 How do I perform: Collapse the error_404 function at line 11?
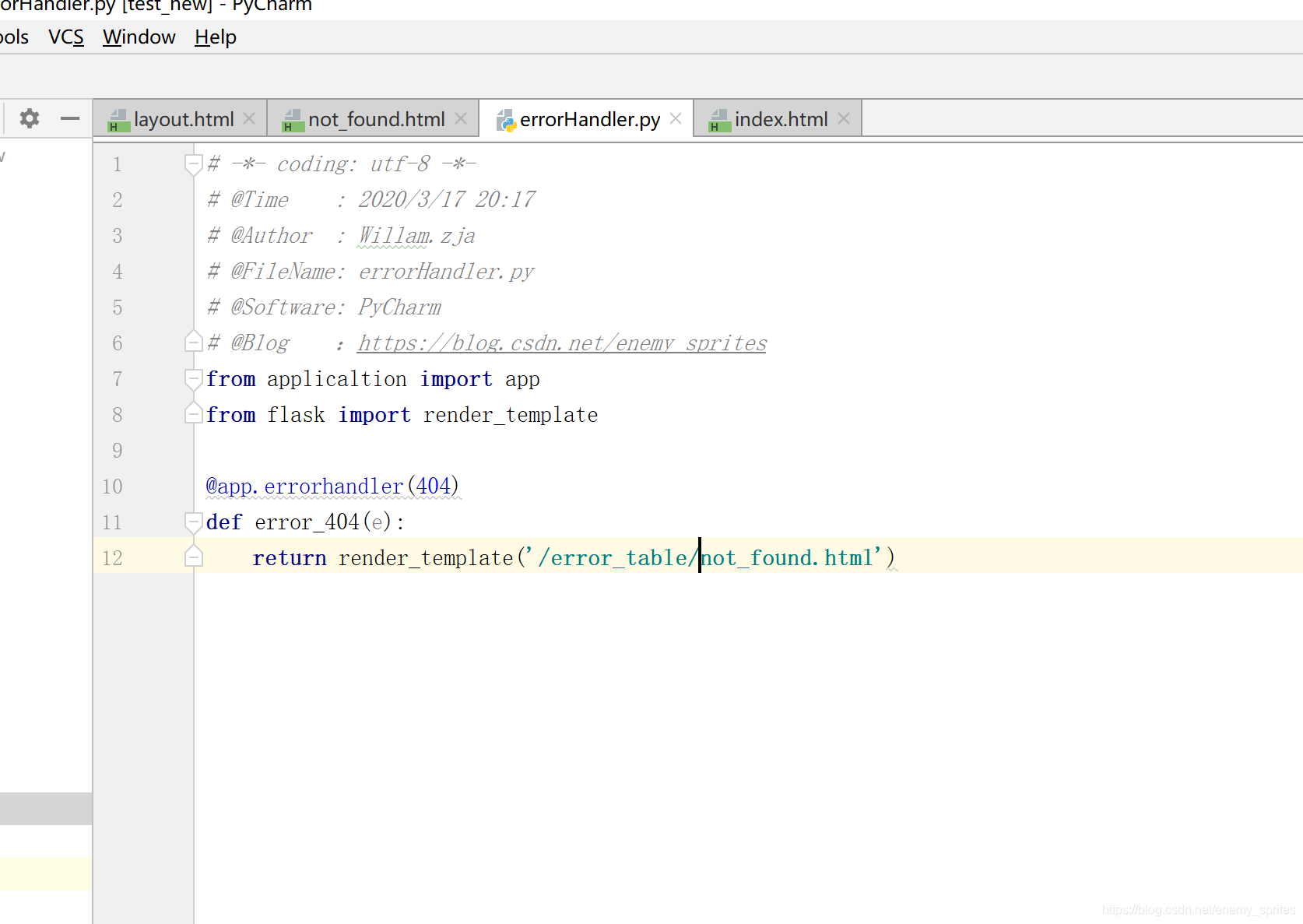(x=194, y=522)
